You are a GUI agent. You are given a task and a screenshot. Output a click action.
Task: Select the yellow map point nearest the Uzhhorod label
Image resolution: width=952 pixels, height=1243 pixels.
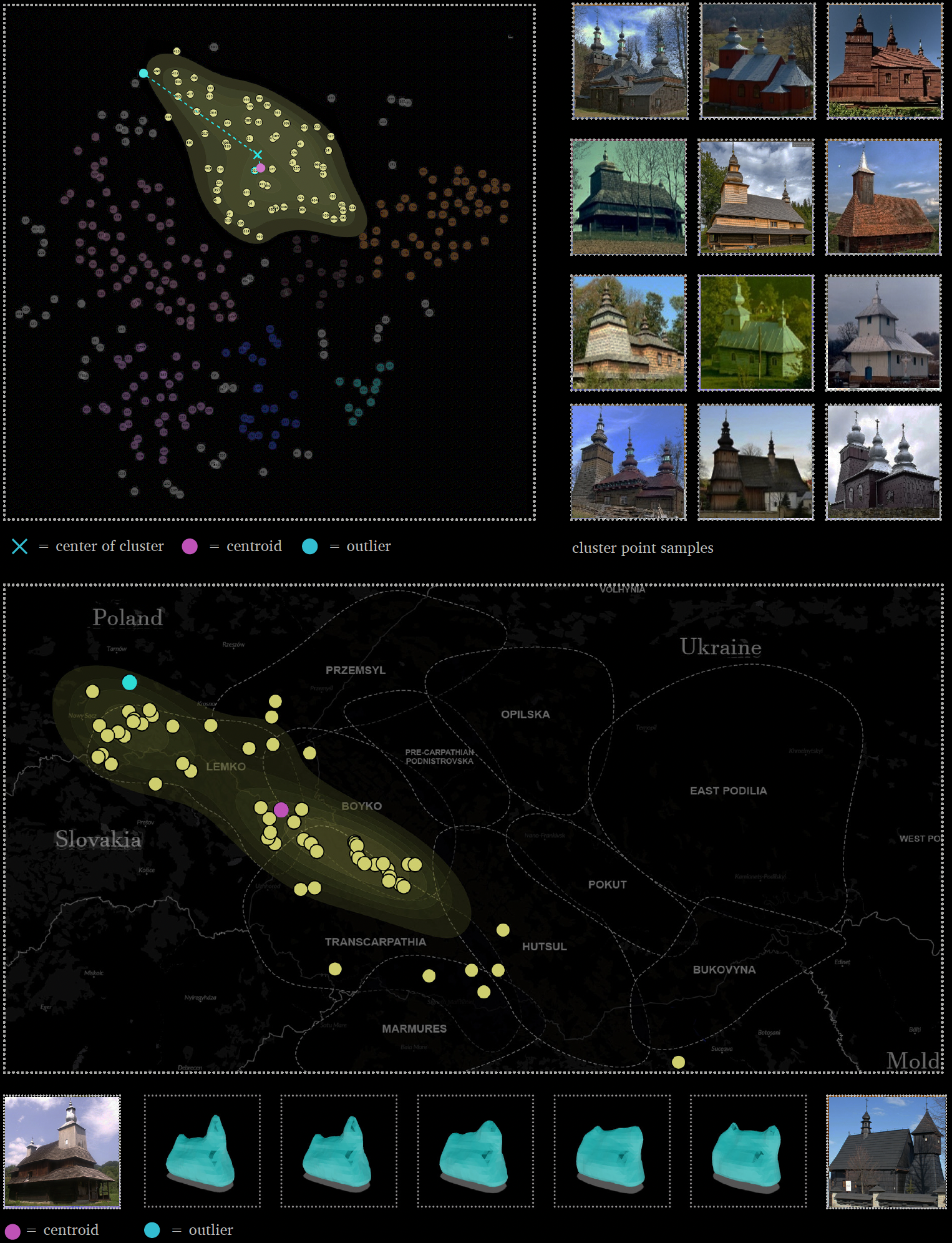pyautogui.click(x=300, y=889)
